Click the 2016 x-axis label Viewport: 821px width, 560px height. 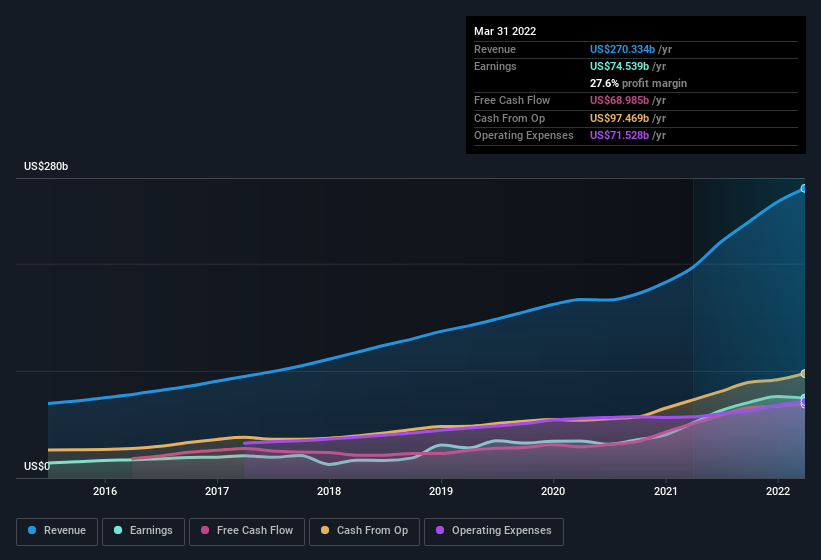point(105,491)
